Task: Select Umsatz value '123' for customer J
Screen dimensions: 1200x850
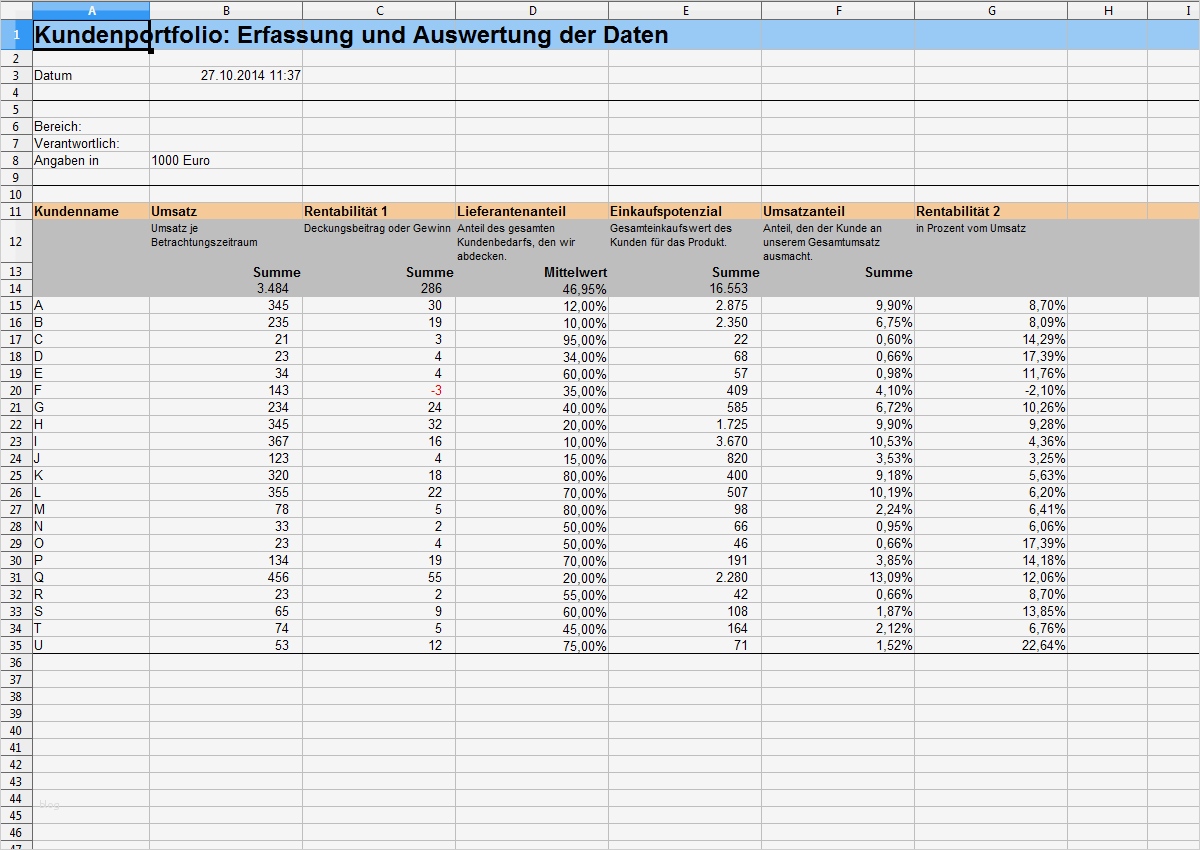Action: point(226,458)
